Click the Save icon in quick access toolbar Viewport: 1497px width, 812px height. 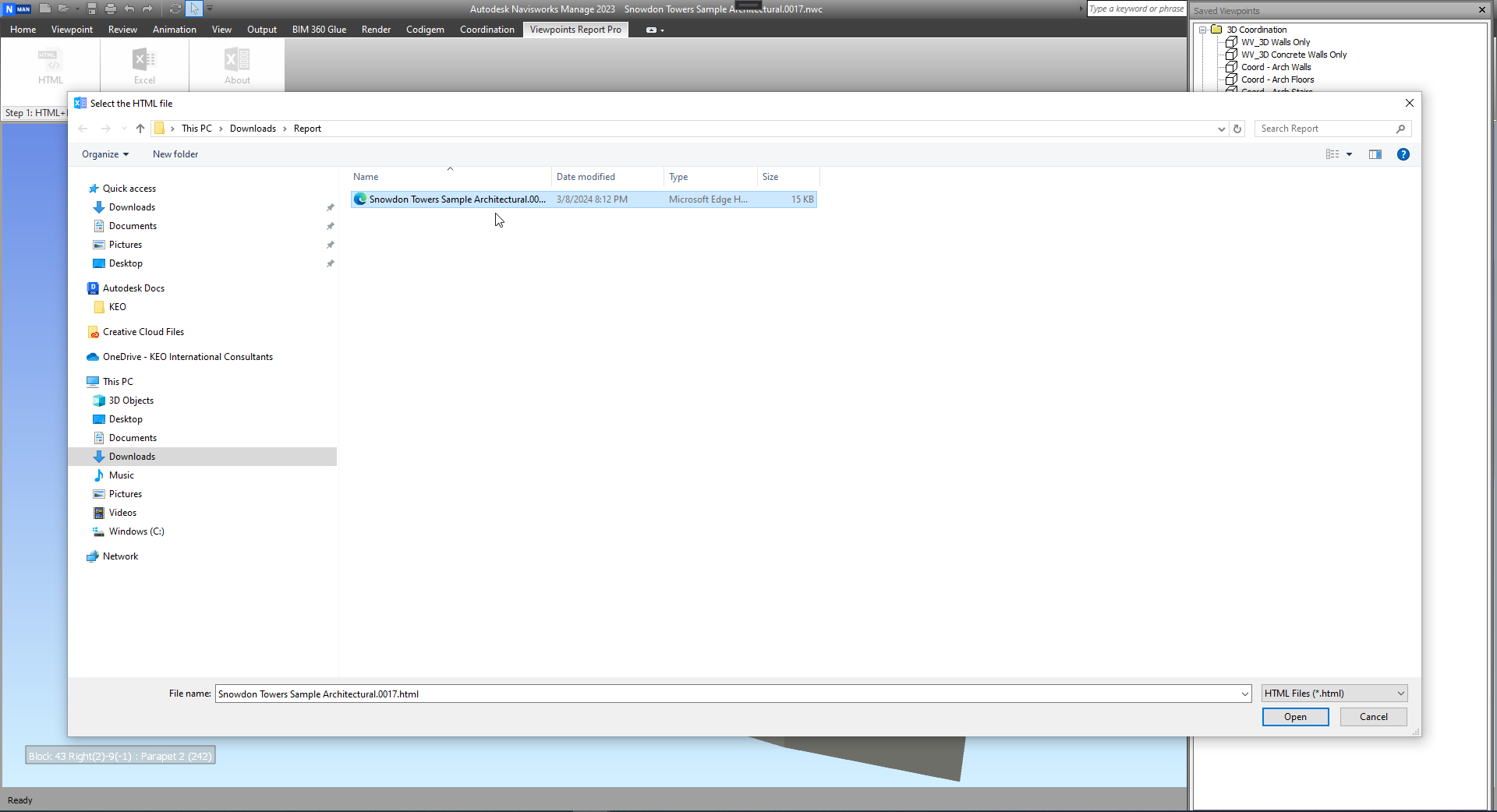[x=92, y=9]
